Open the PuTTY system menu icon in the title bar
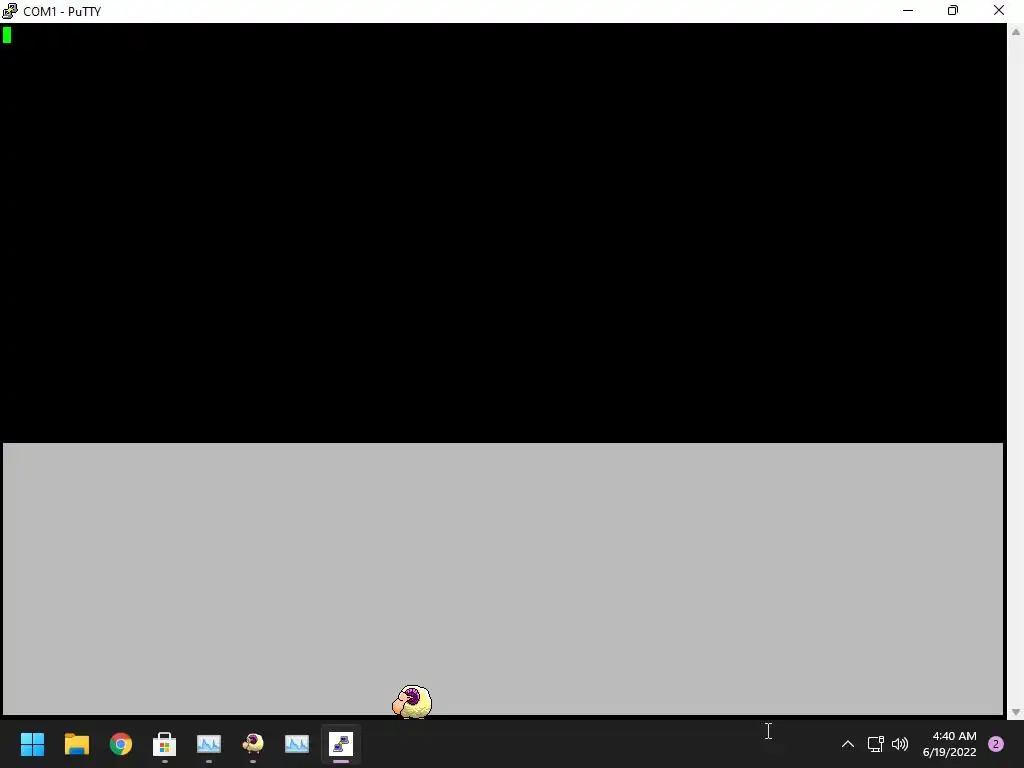1024x768 pixels. tap(10, 11)
